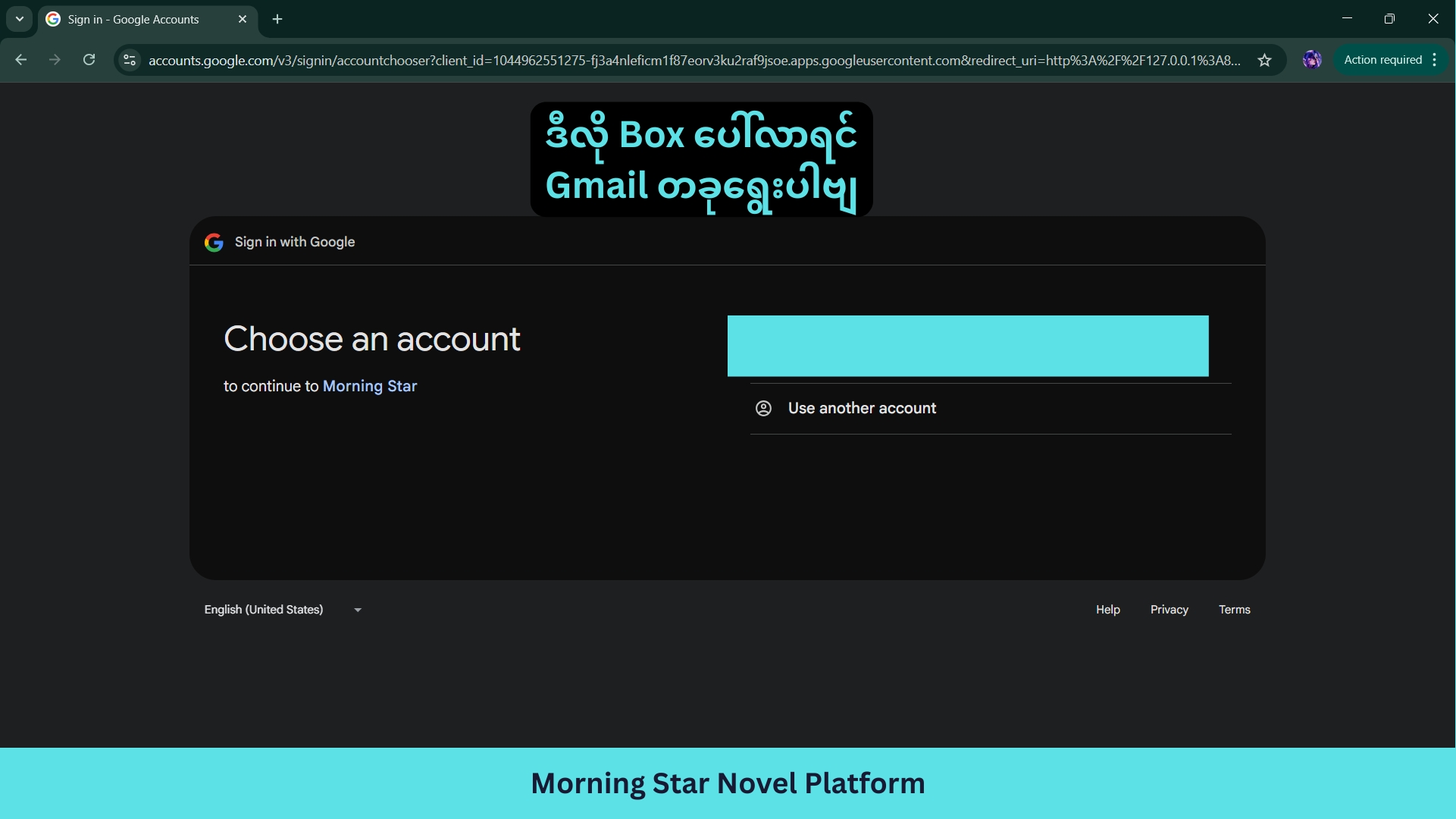Reload the current page
Viewport: 1456px width, 819px height.
pos(89,60)
